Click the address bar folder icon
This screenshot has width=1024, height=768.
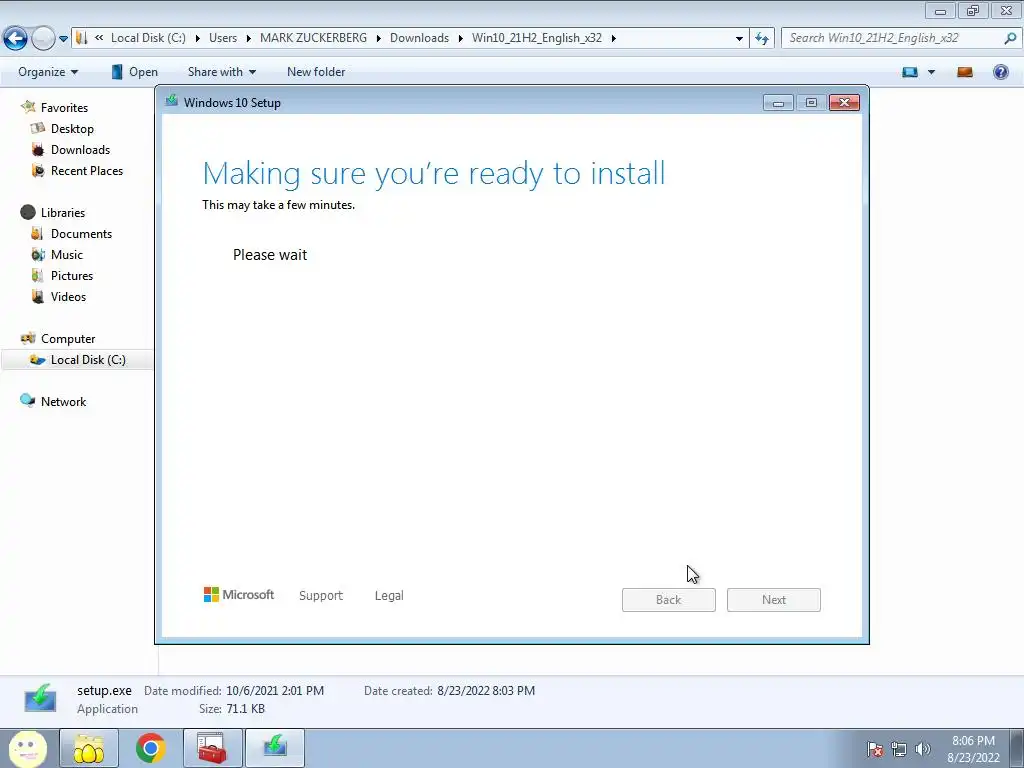click(x=82, y=38)
